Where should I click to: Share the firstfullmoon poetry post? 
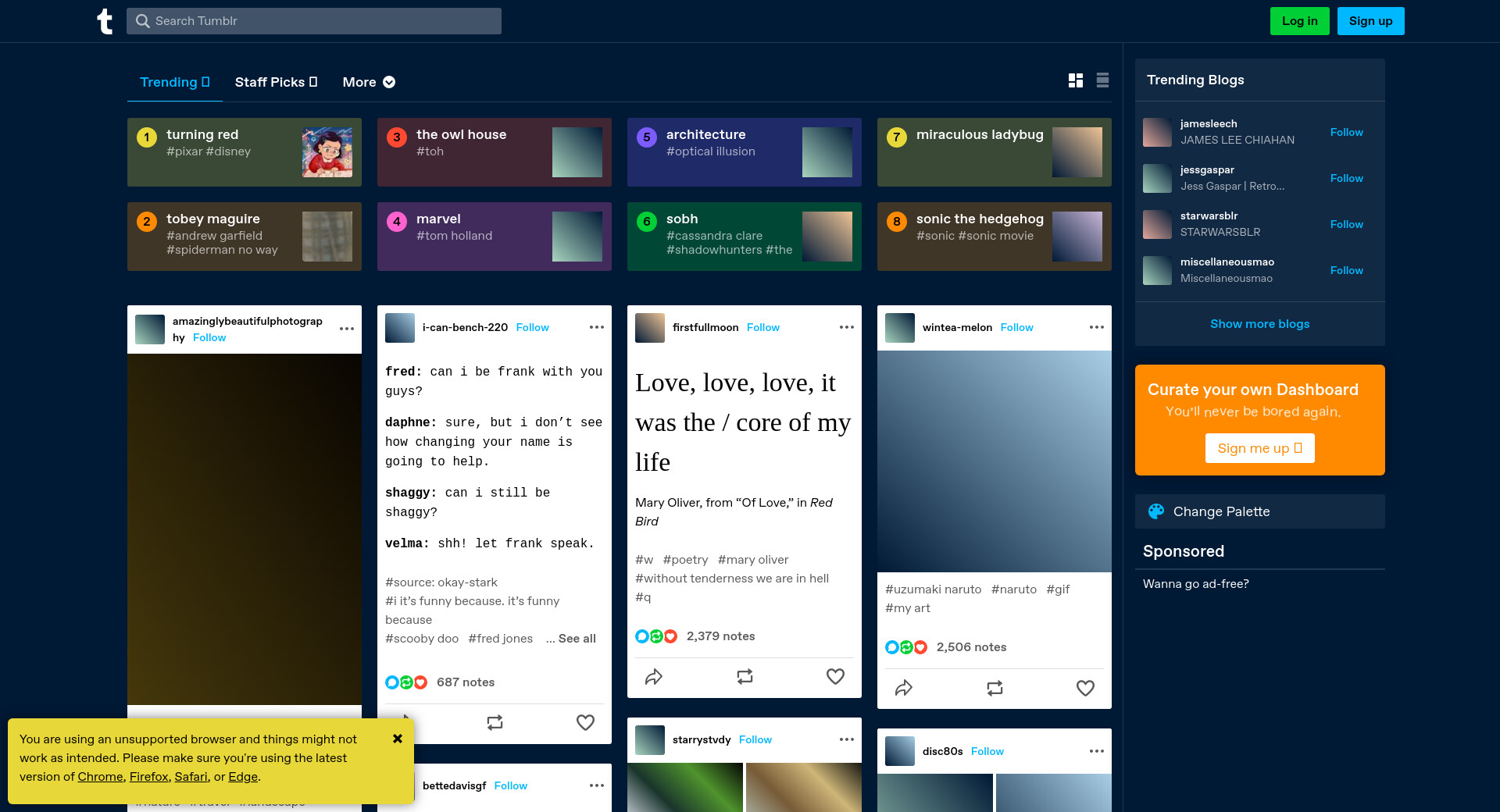654,677
